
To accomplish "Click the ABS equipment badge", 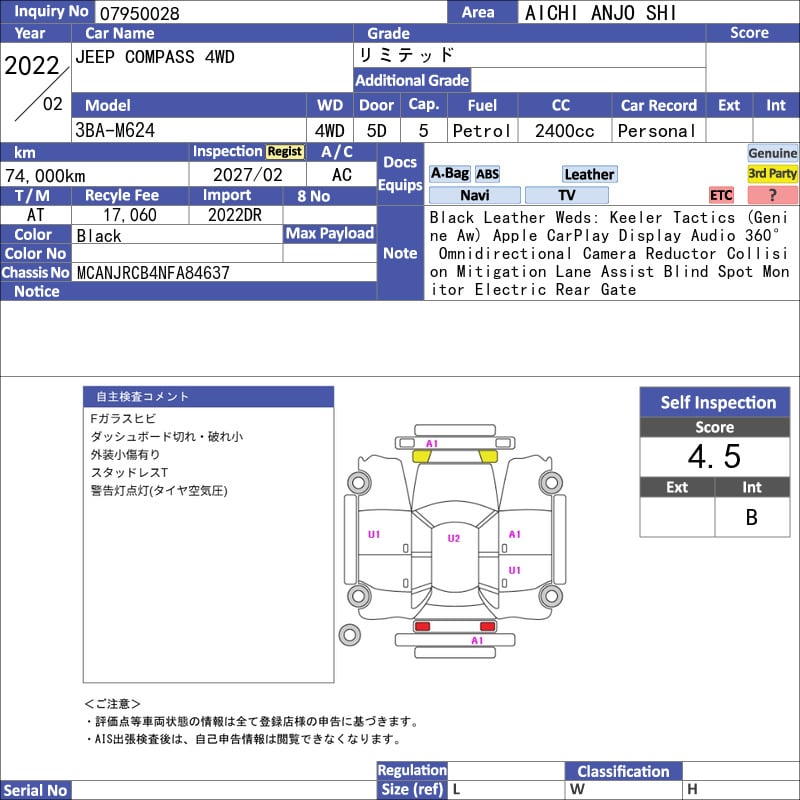I will (x=487, y=174).
